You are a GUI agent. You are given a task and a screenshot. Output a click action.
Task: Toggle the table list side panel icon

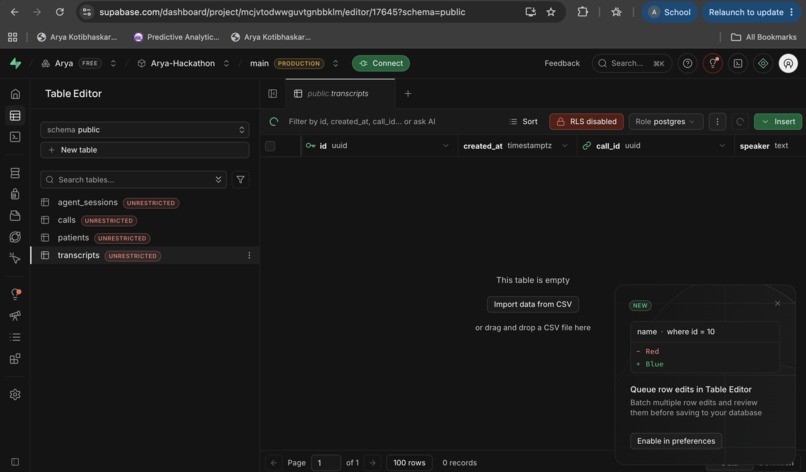click(272, 94)
